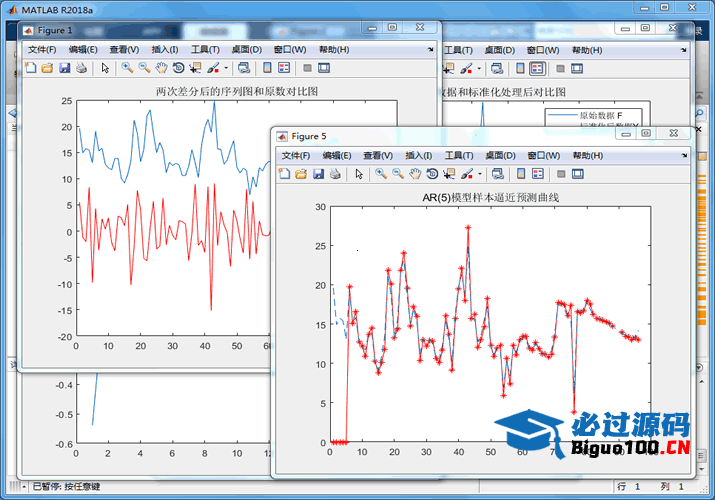This screenshot has height=500, width=715.
Task: Select Zoom In tool in Figure 5
Action: (381, 174)
